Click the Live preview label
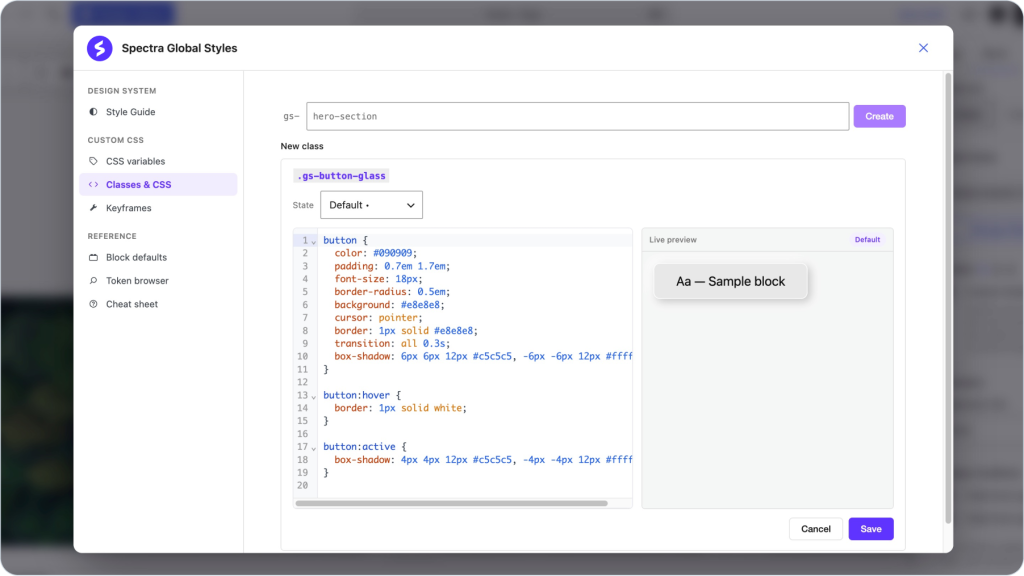Image resolution: width=1024 pixels, height=576 pixels. [x=673, y=240]
